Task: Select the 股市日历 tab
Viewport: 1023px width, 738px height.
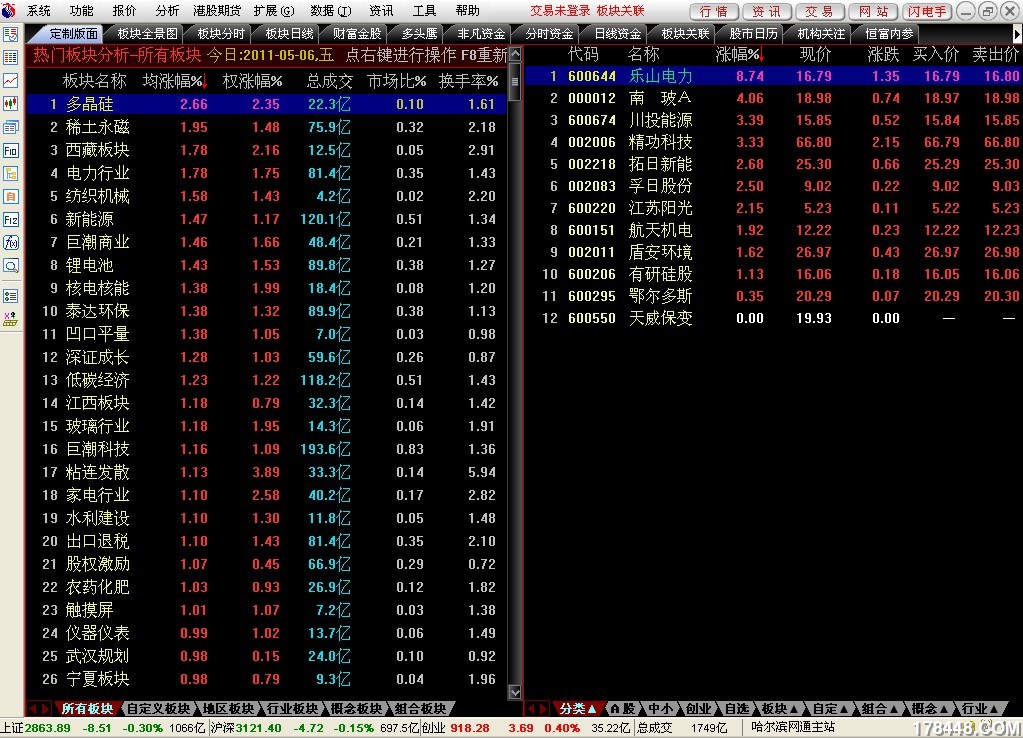Action: pos(753,33)
